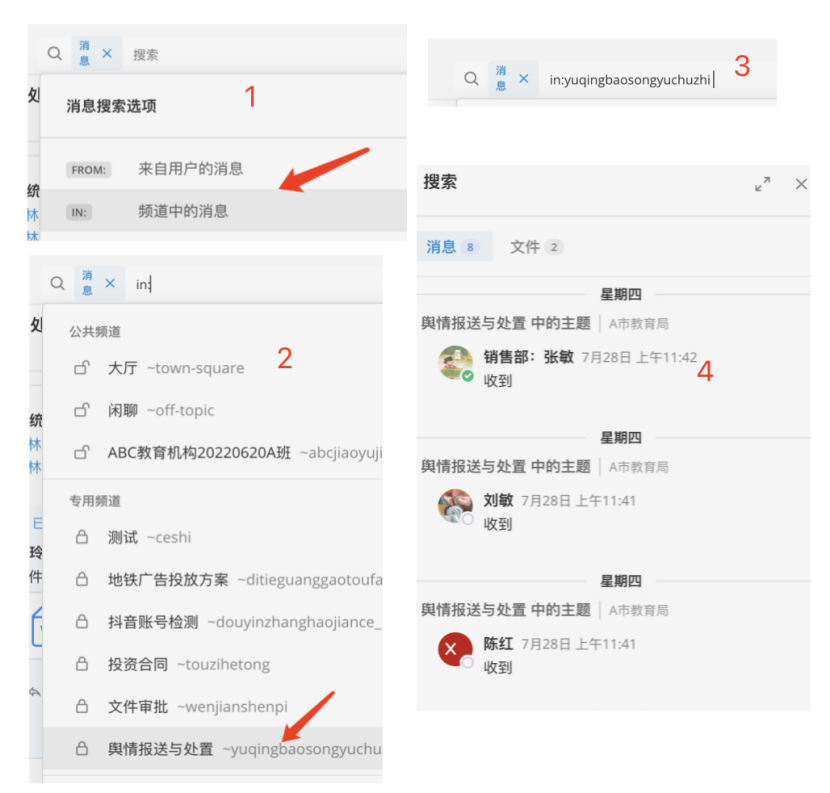
Task: Choose the 大厅 ~town-square channel
Action: [x=213, y=368]
